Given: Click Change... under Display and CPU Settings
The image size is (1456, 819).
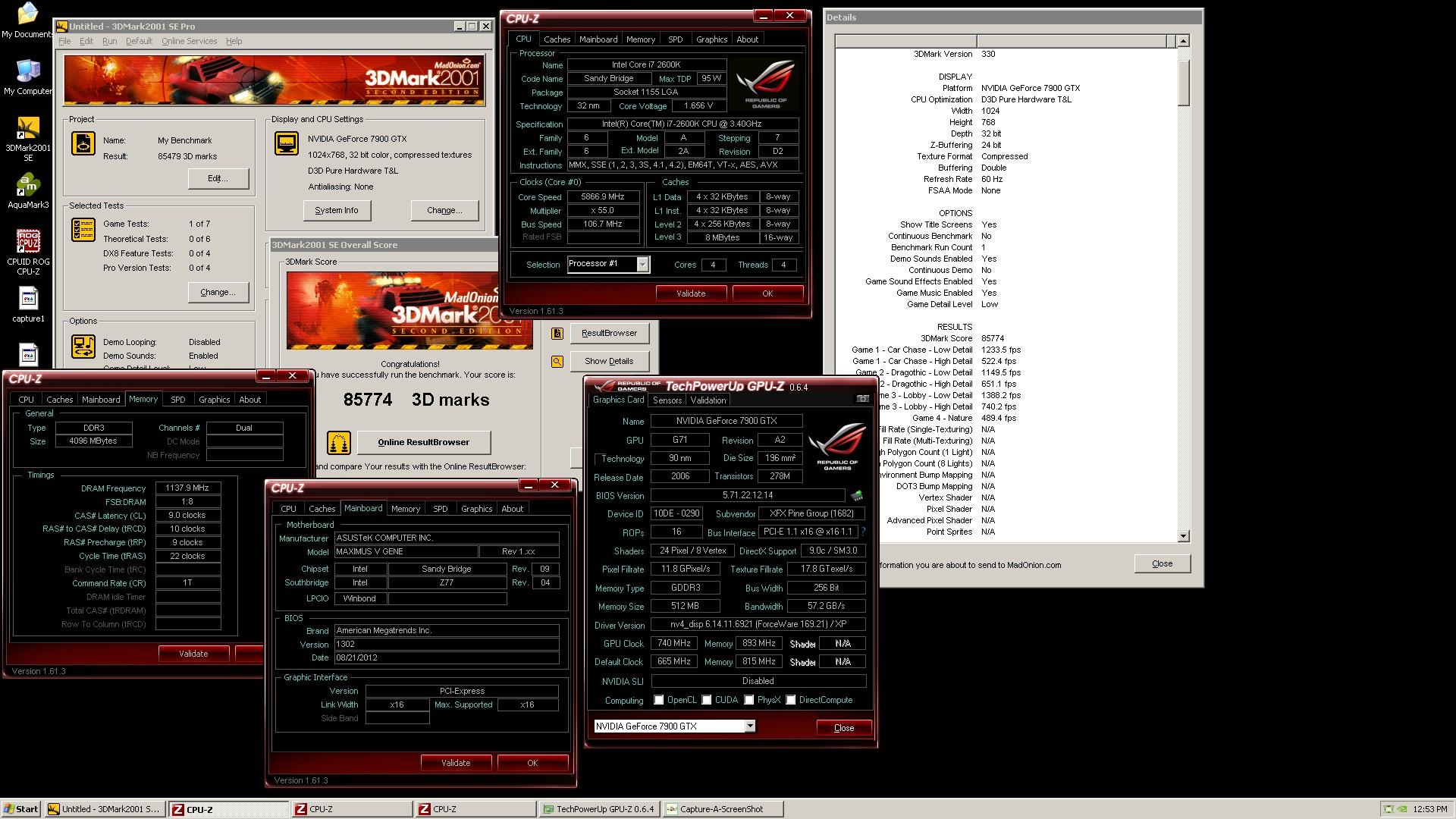Looking at the screenshot, I should pos(444,211).
